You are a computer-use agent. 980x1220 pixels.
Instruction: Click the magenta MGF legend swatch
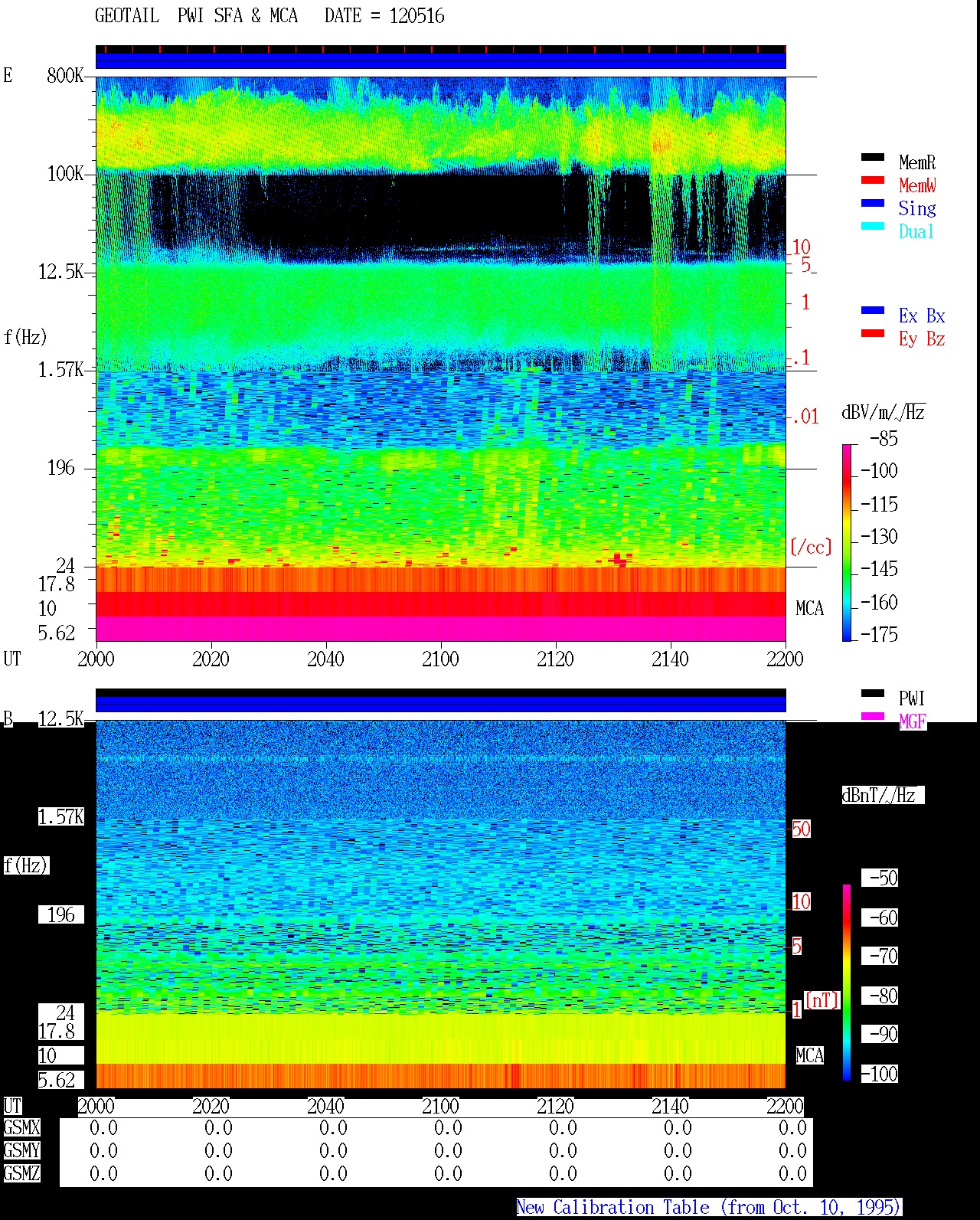point(873,716)
